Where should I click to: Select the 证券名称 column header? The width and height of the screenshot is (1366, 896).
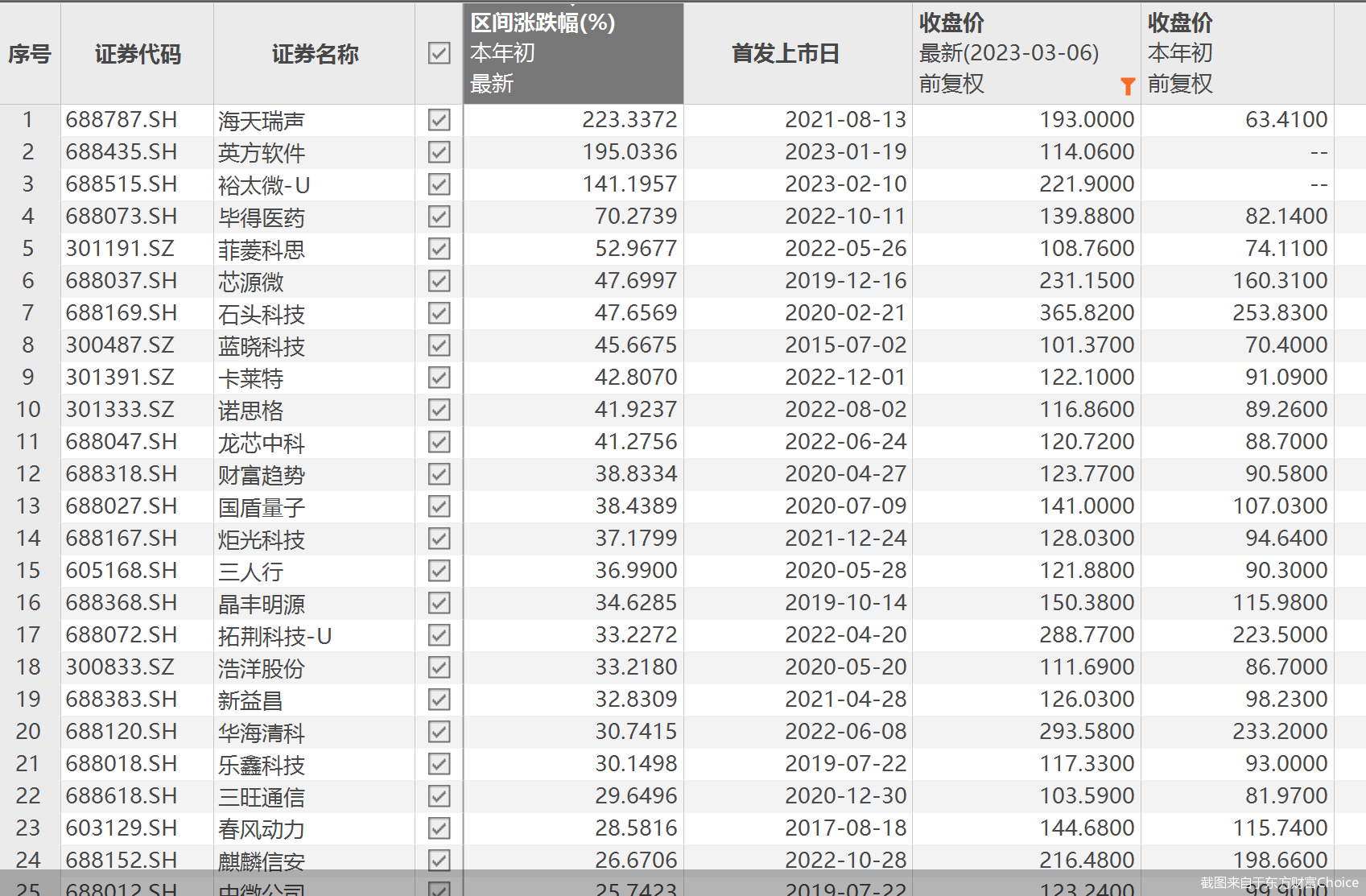pyautogui.click(x=315, y=54)
